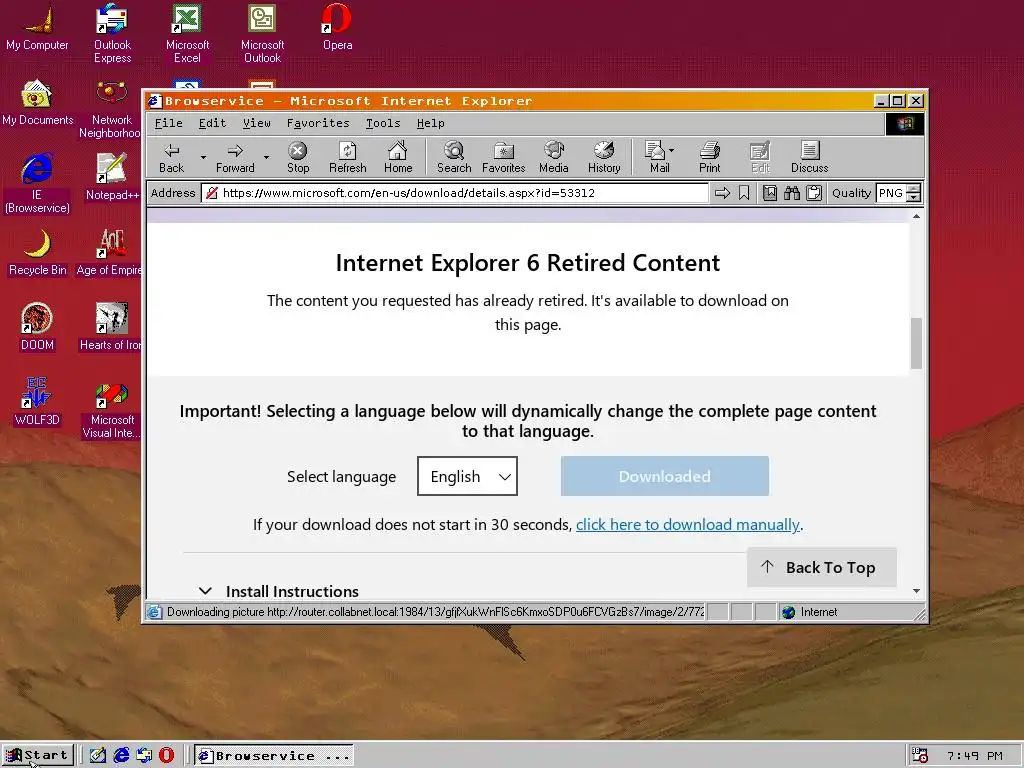Click the Downloaded button

click(x=665, y=476)
